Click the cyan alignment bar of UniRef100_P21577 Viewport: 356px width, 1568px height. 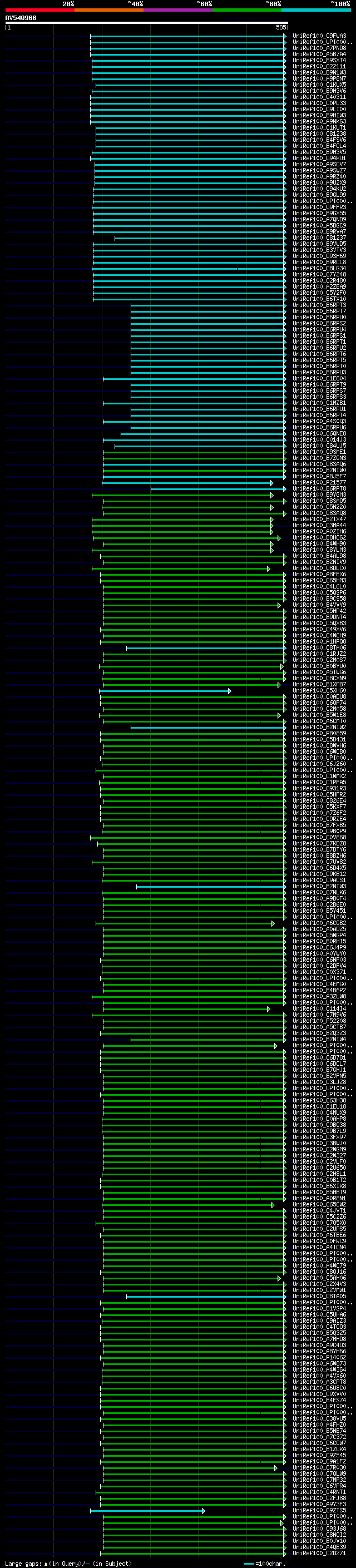coord(188,483)
